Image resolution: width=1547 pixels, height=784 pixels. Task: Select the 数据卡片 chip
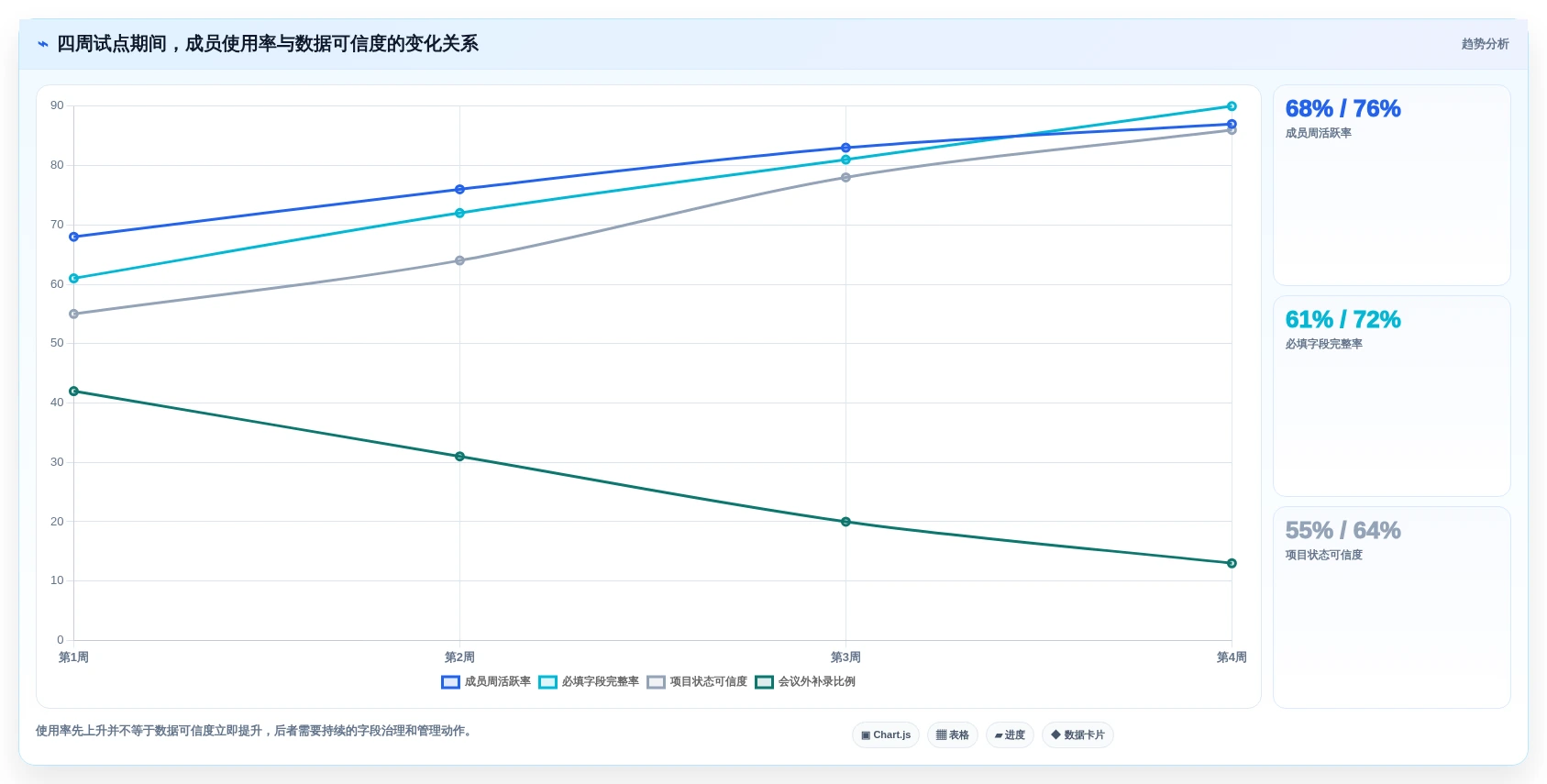pos(1077,735)
